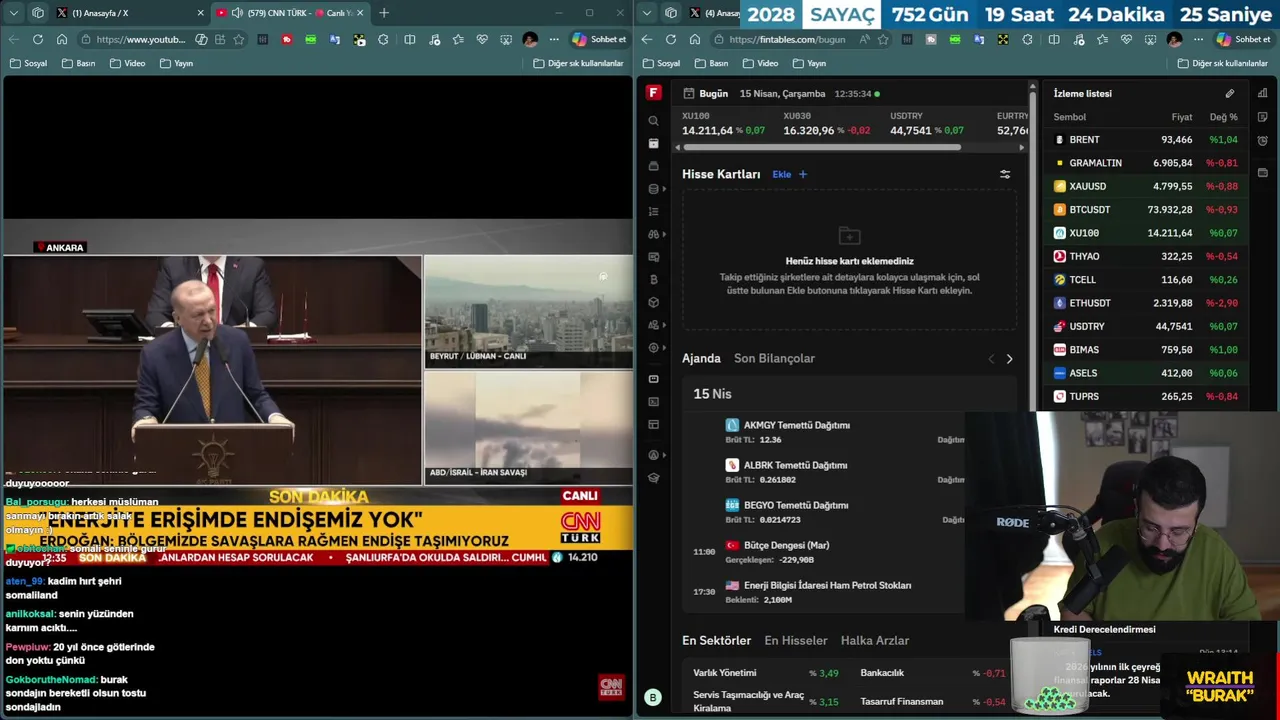Click Ekle to add a Hisse Kartı
The width and height of the screenshot is (1280, 720).
[x=789, y=174]
